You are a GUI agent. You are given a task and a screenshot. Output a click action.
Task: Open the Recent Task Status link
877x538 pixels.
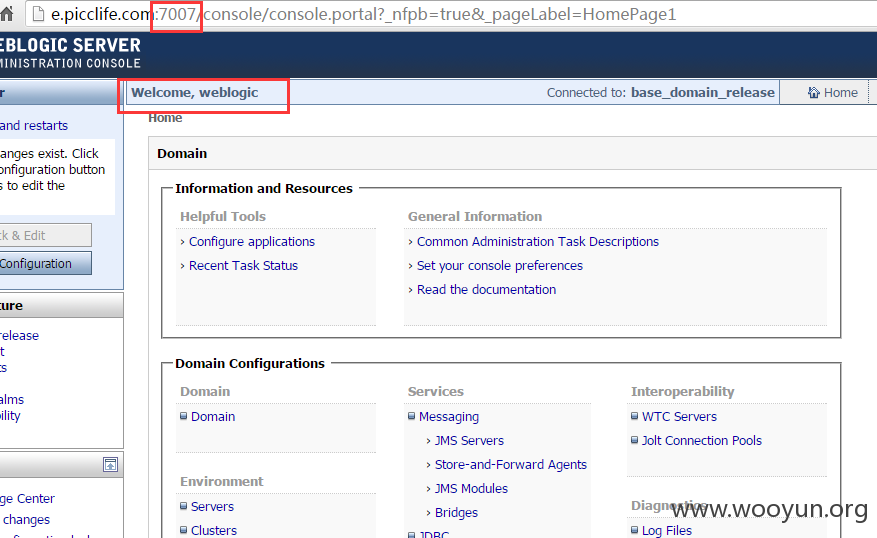point(243,266)
